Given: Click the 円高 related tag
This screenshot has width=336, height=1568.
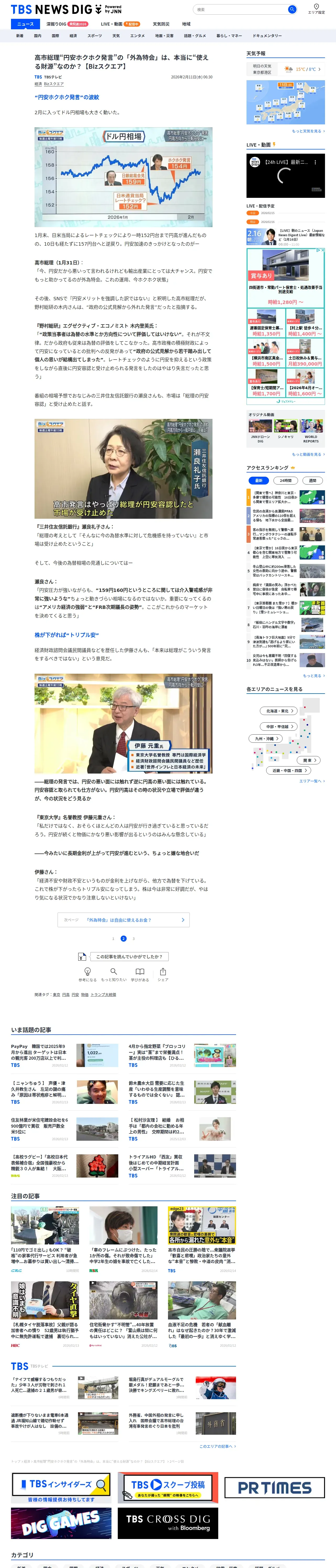Looking at the screenshot, I should click(66, 995).
